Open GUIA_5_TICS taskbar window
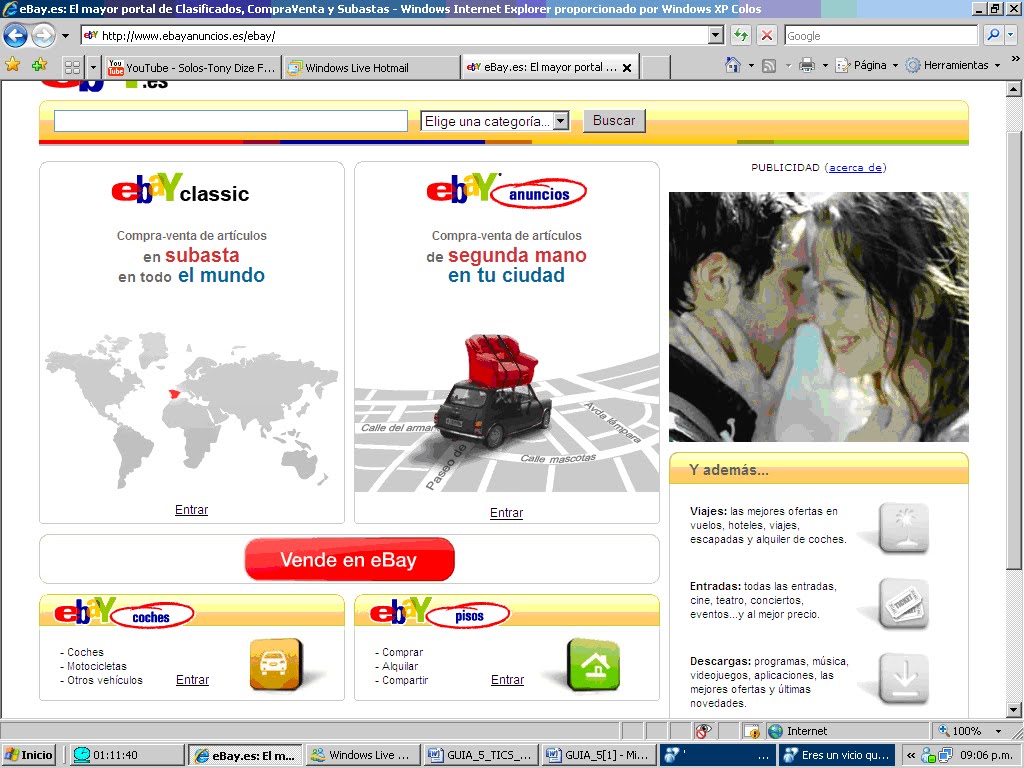 (482, 755)
